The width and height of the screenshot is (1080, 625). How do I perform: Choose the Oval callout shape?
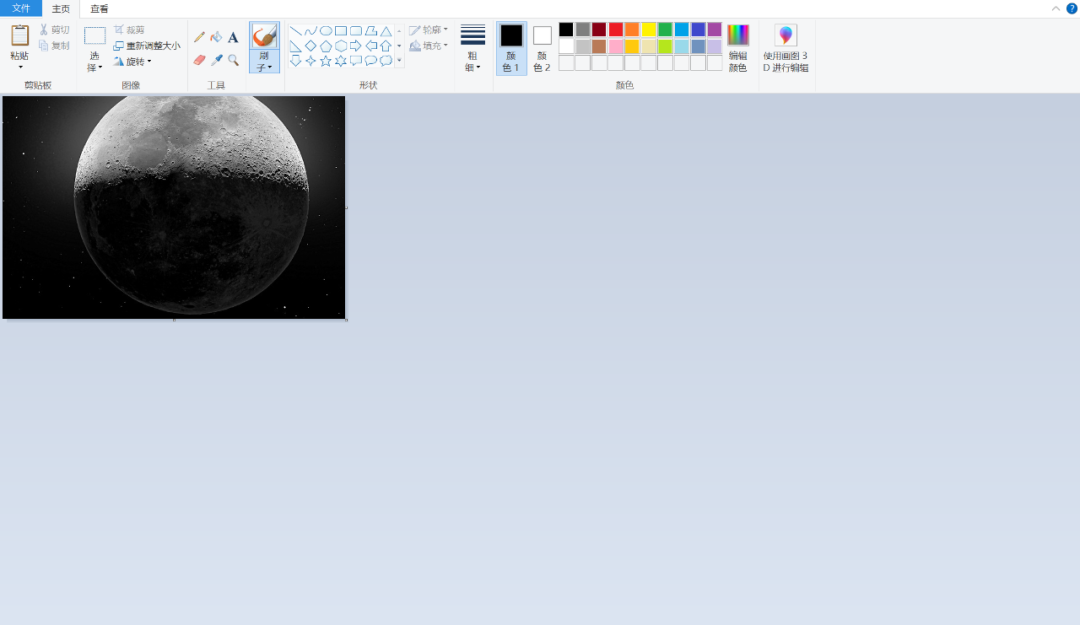[371, 61]
